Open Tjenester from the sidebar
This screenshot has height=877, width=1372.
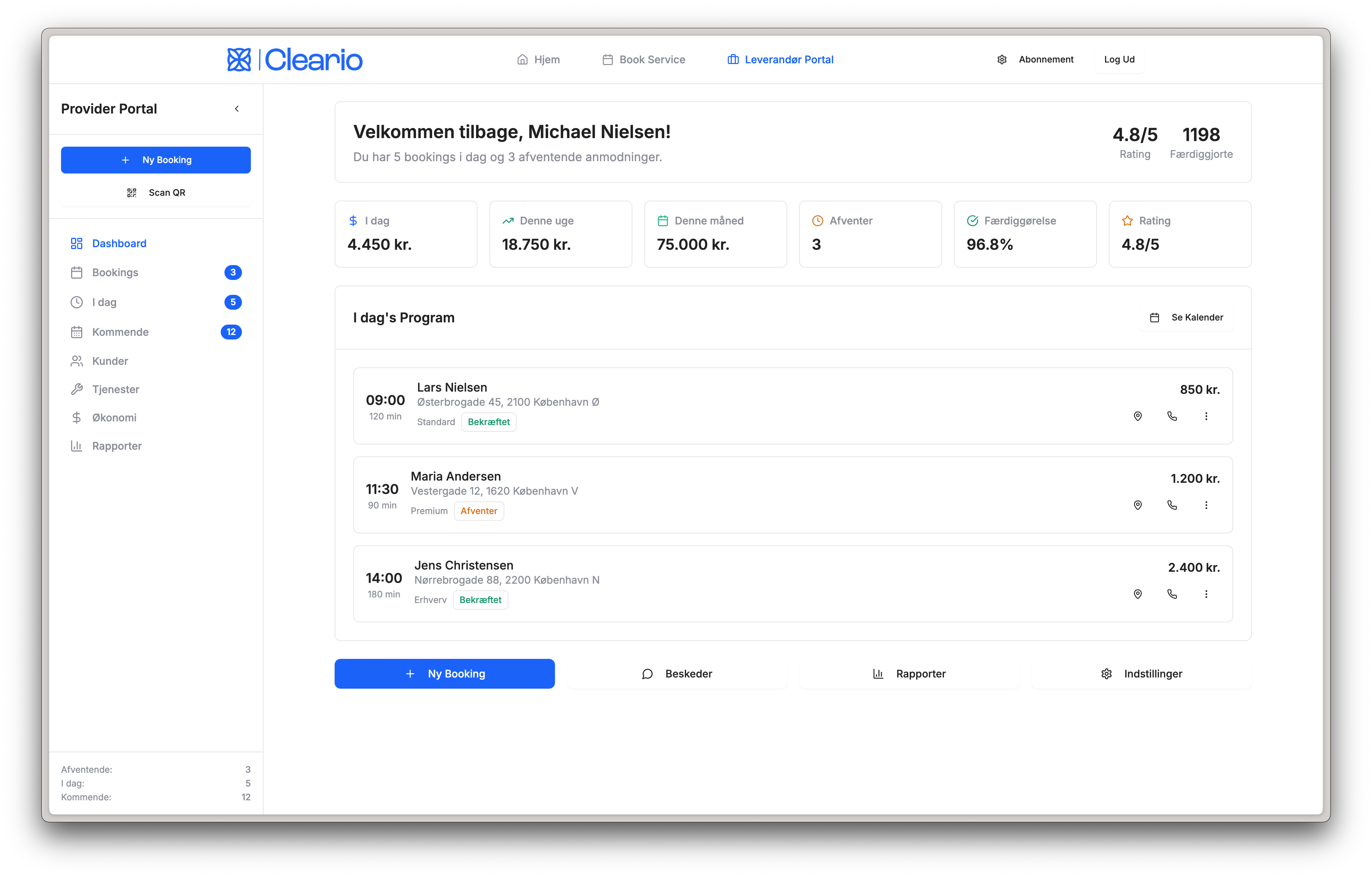(116, 389)
